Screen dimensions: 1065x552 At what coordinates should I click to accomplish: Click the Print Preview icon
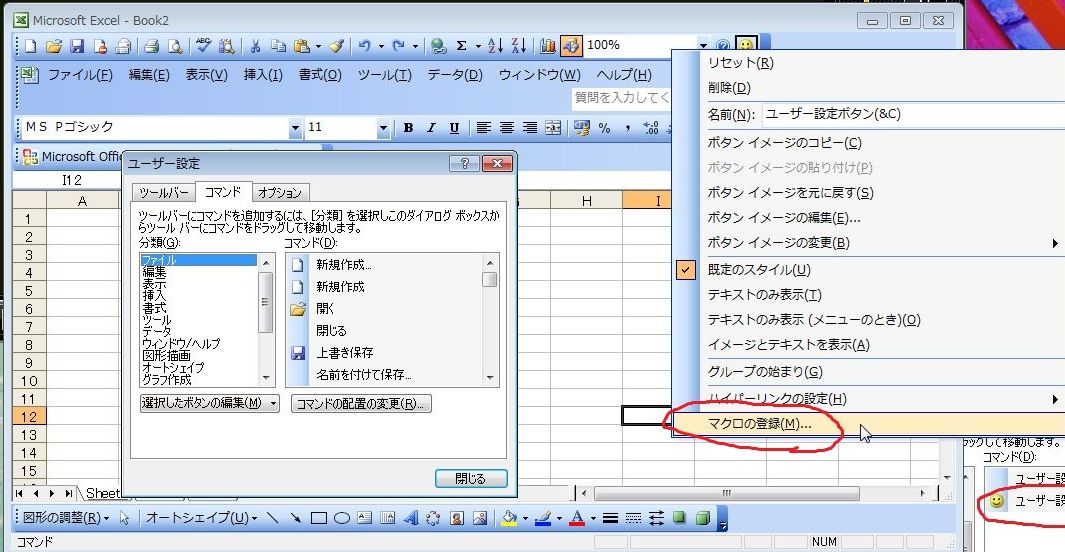[x=175, y=46]
